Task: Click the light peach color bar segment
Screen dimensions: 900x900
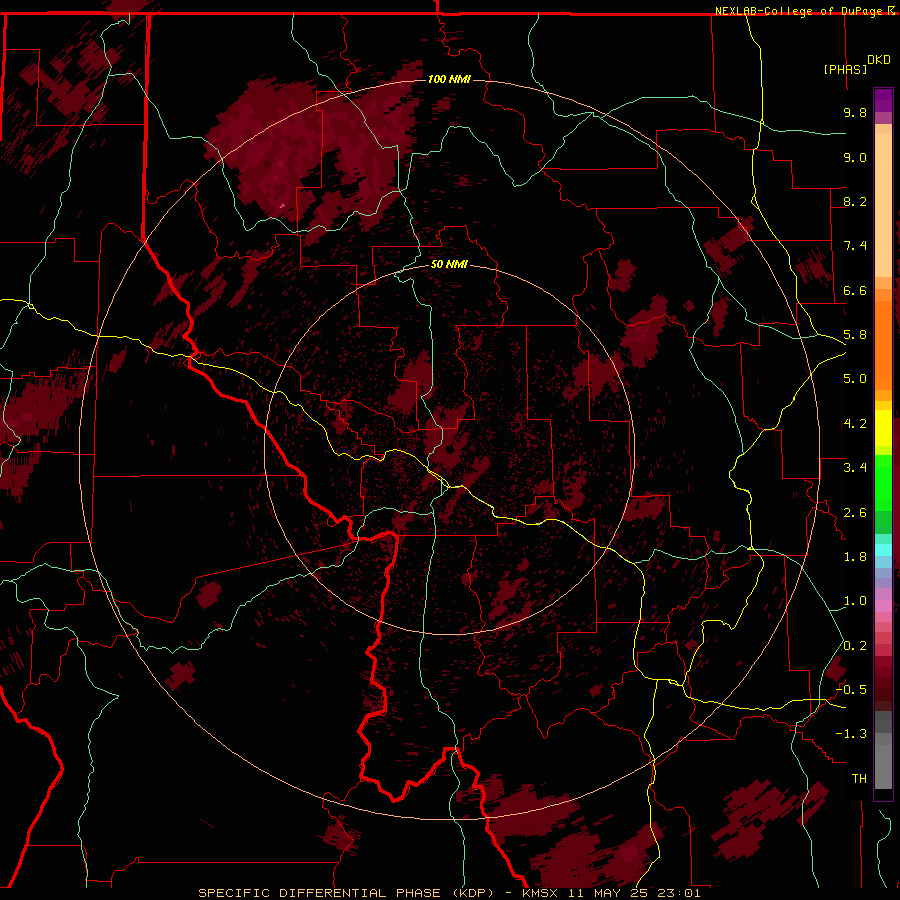Action: click(x=883, y=205)
